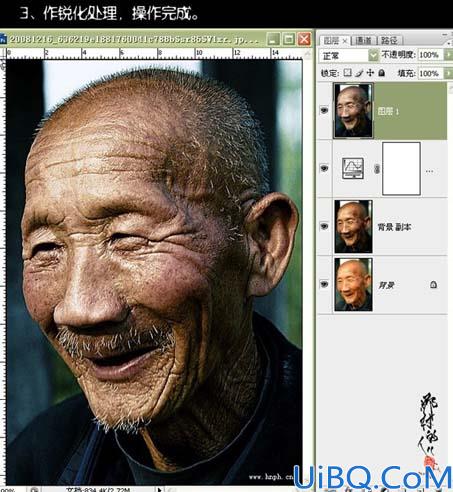This screenshot has height=492, width=453.
Task: Click the 图层 1 layer name
Action: point(388,112)
